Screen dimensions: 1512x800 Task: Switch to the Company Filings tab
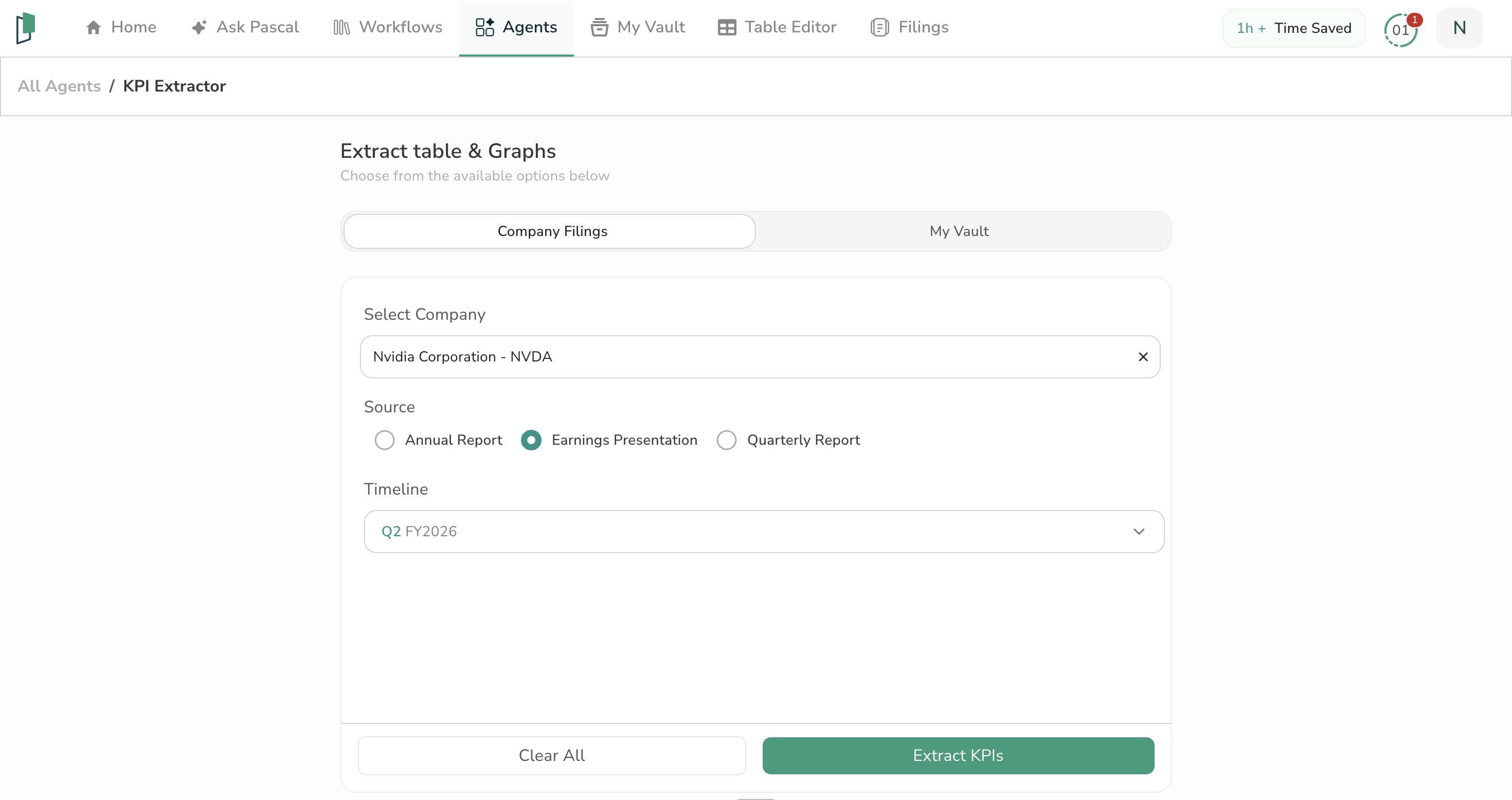tap(552, 231)
